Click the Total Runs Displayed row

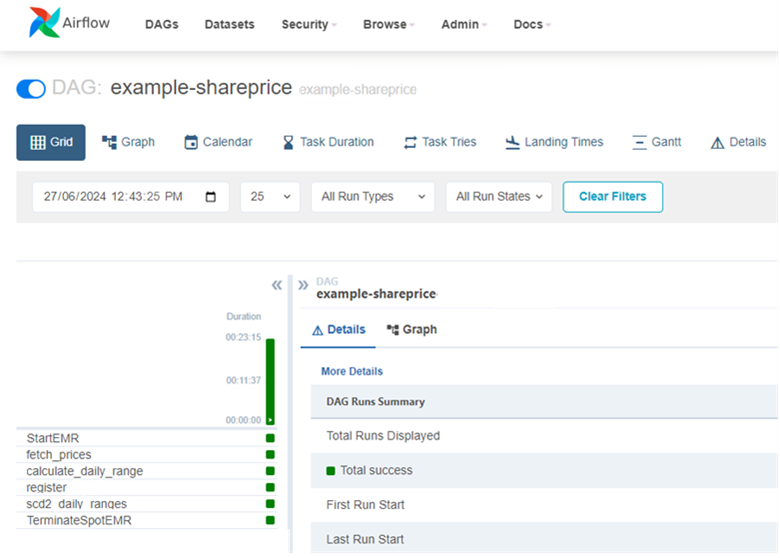point(544,436)
